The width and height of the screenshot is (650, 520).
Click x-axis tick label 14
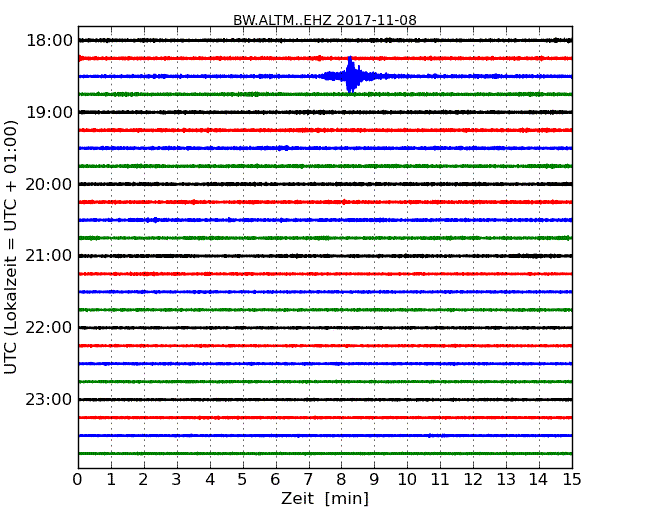pyautogui.click(x=538, y=480)
